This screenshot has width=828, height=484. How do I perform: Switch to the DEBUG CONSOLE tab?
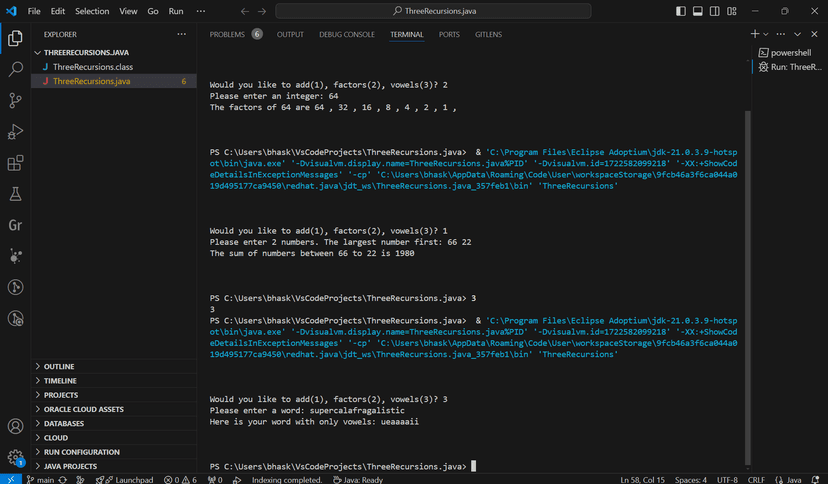346,34
